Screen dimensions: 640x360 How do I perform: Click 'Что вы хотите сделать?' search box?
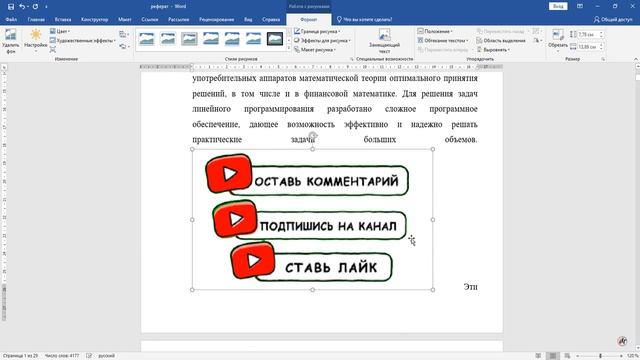(364, 19)
